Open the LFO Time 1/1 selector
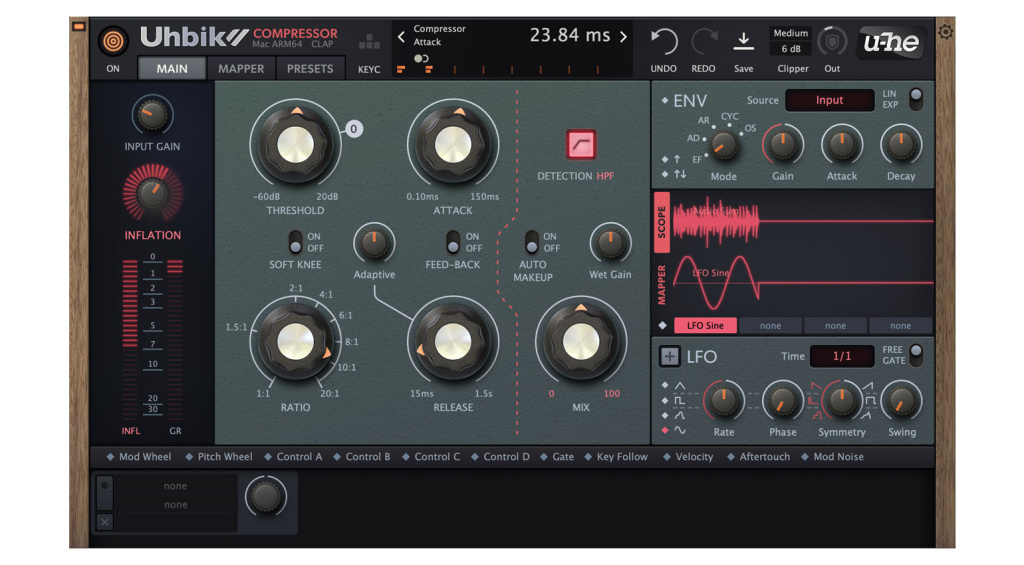Viewport: 1024px width, 565px height. pyautogui.click(x=841, y=356)
